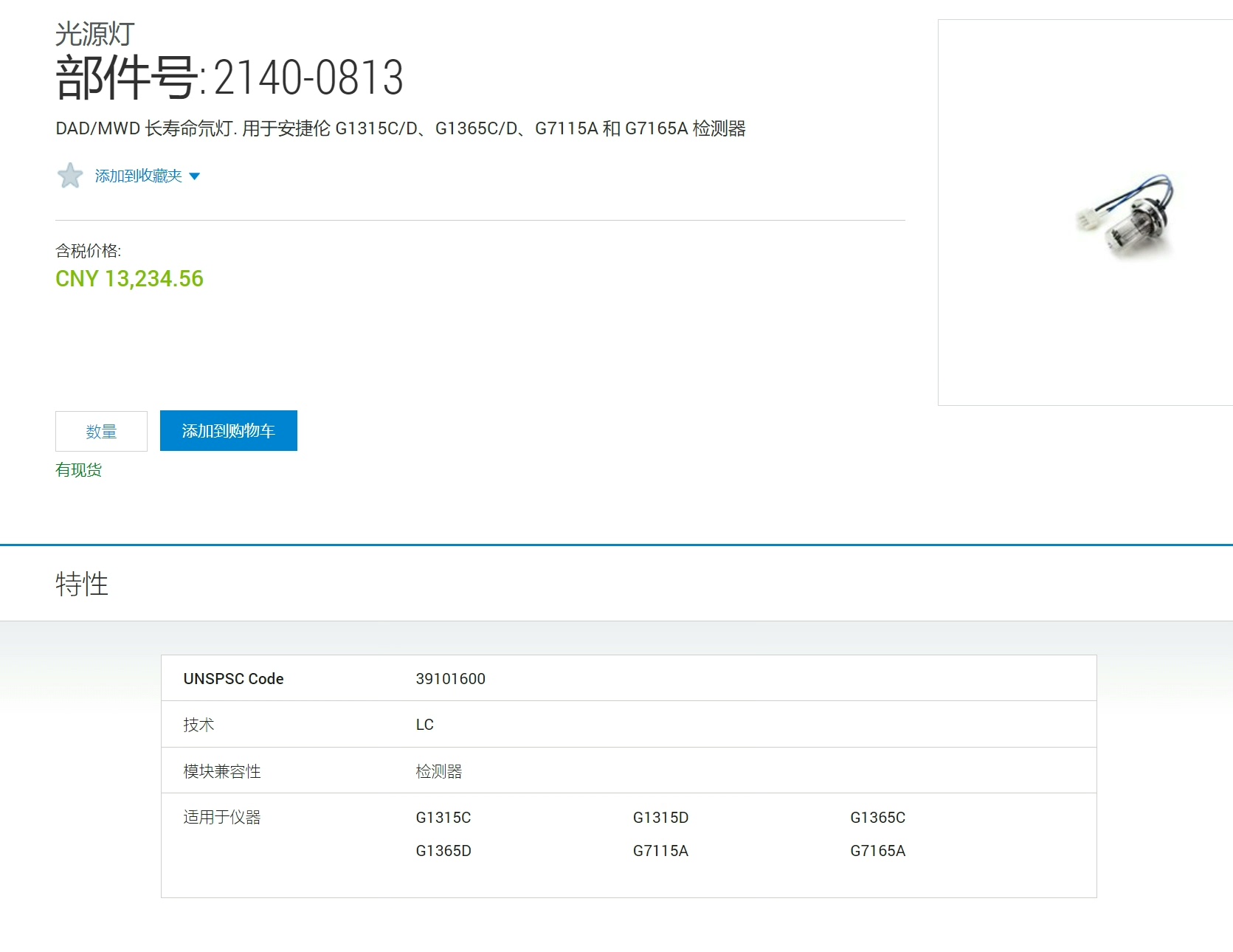The width and height of the screenshot is (1233, 952).
Task: Select instrument G1365C in the table
Action: tap(877, 818)
